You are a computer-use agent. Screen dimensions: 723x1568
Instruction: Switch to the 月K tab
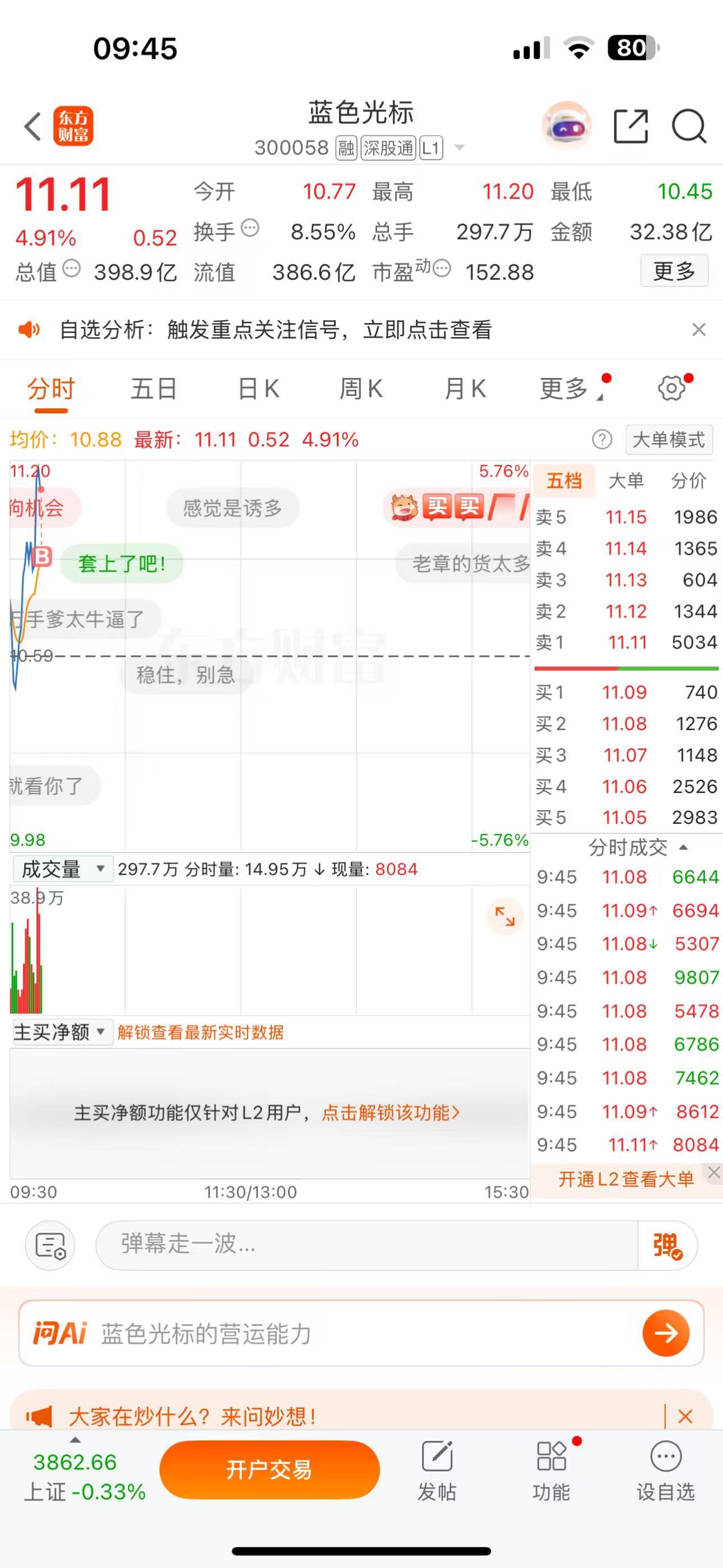click(x=466, y=388)
